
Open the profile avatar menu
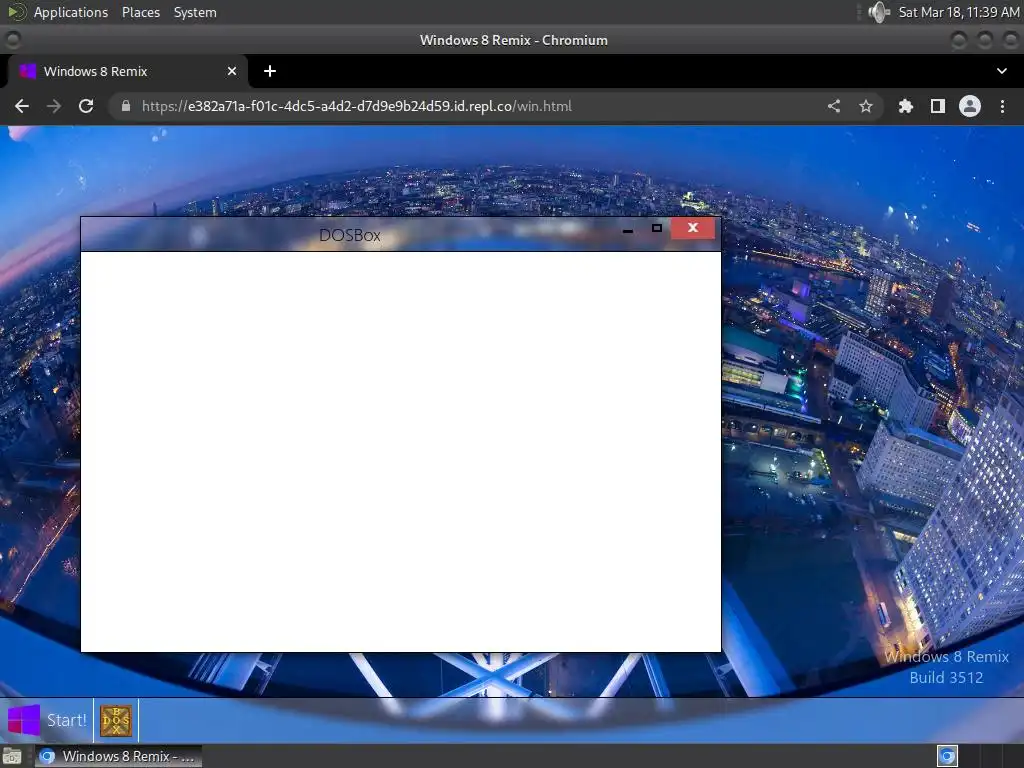970,106
